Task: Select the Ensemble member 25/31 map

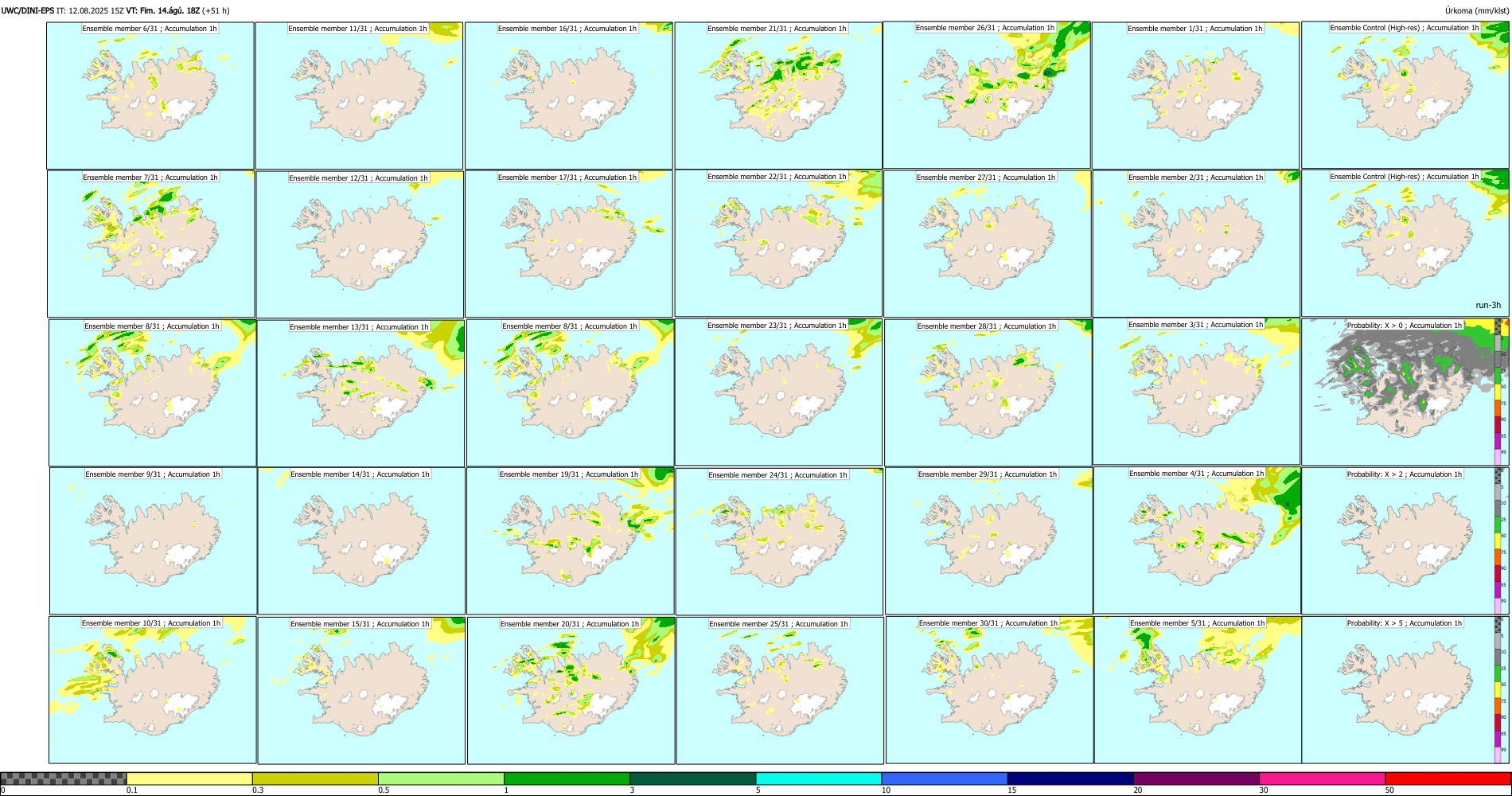Action: coord(780,690)
